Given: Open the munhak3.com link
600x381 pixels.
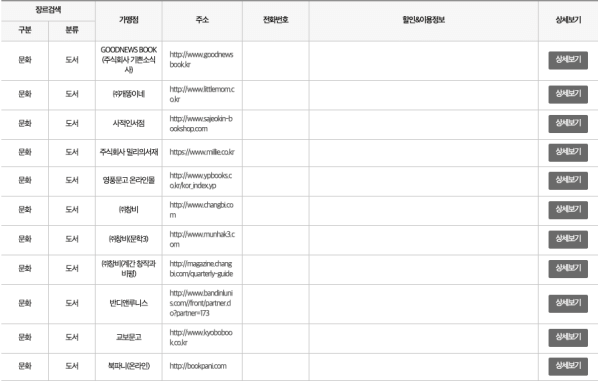Looking at the screenshot, I should click(x=202, y=239).
